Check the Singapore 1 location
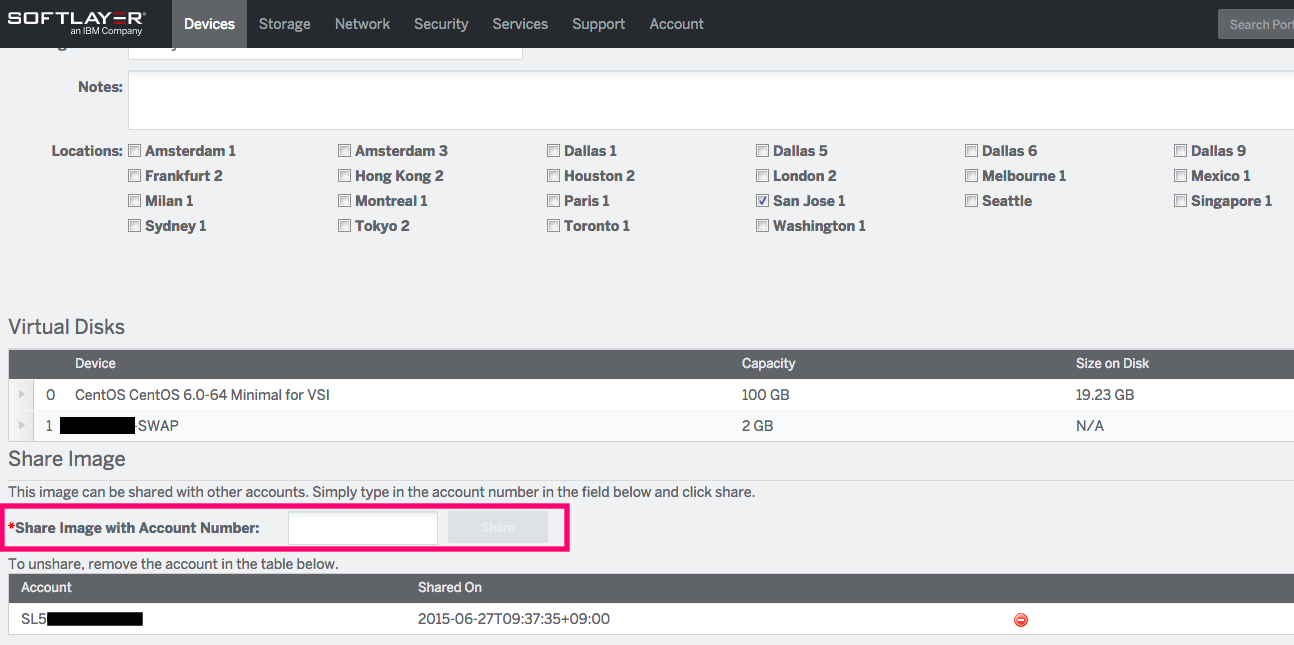Image resolution: width=1294 pixels, height=645 pixels. coord(1180,200)
